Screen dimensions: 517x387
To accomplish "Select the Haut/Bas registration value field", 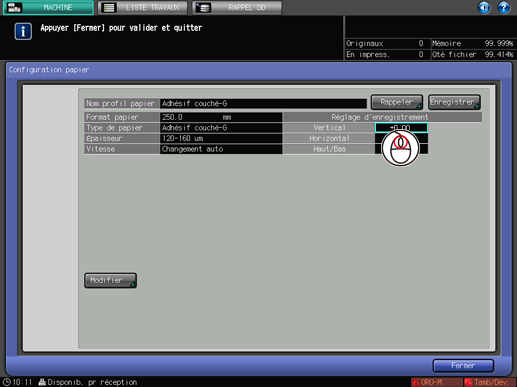I will pos(401,149).
